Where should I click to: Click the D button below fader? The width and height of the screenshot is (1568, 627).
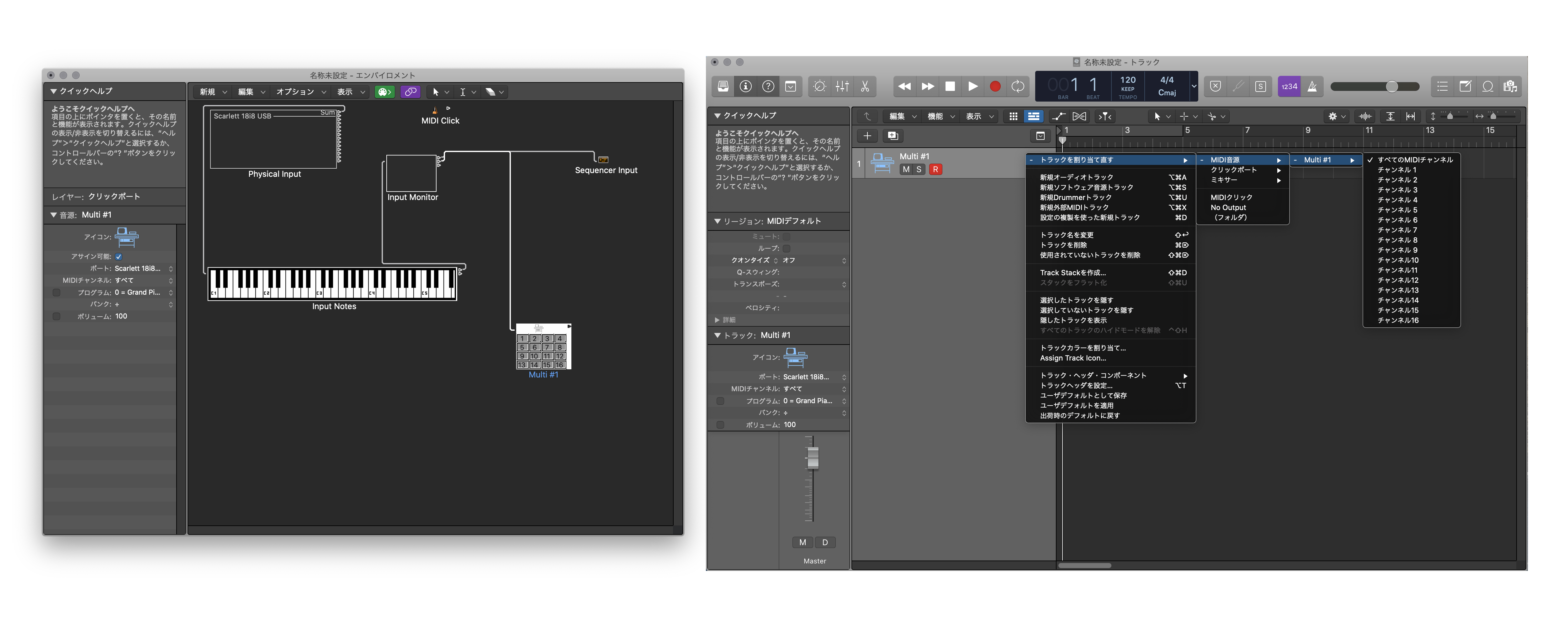tap(825, 542)
